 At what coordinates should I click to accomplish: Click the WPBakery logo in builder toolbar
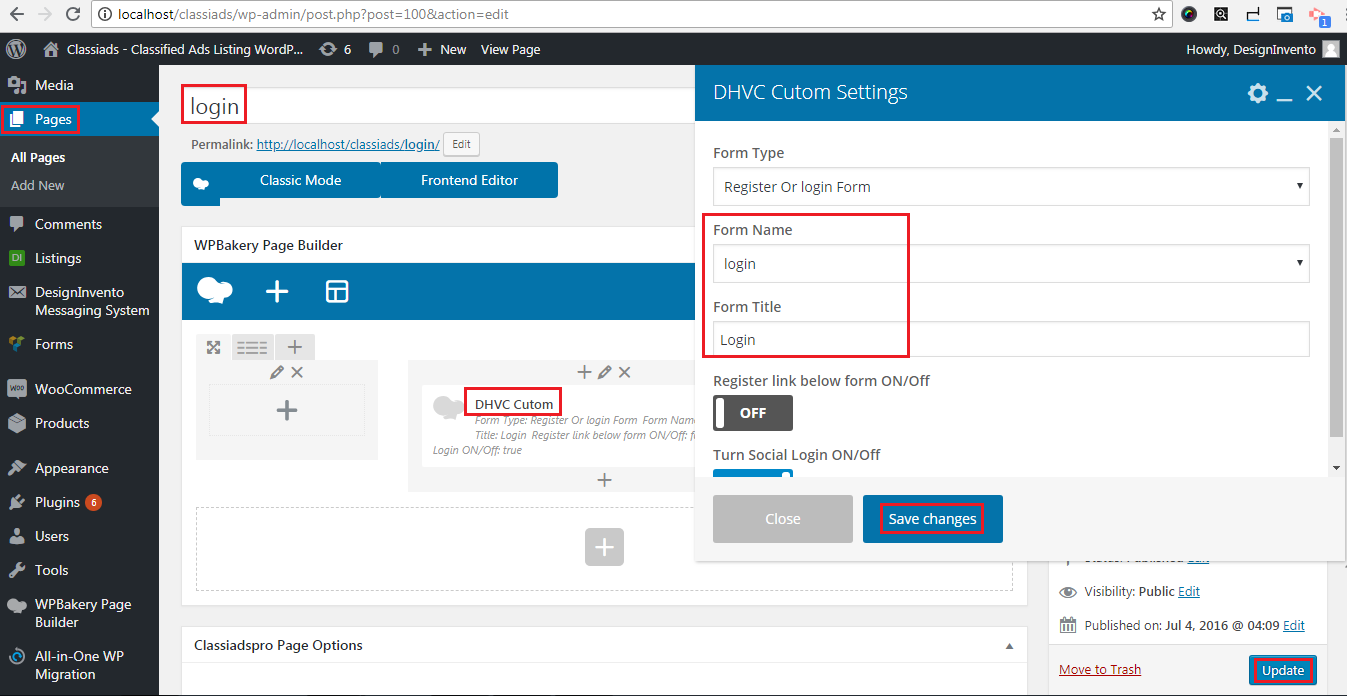point(215,291)
